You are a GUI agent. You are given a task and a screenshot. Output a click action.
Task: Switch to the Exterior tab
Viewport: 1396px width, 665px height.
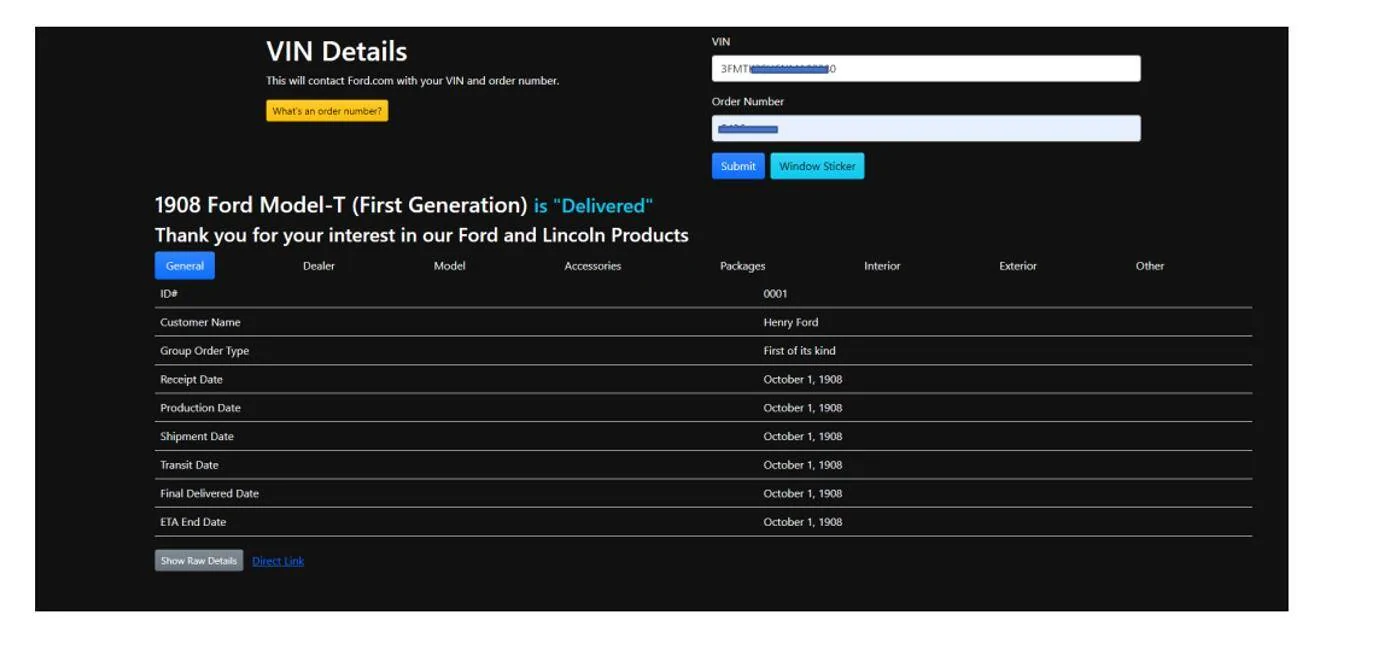[x=1018, y=266]
